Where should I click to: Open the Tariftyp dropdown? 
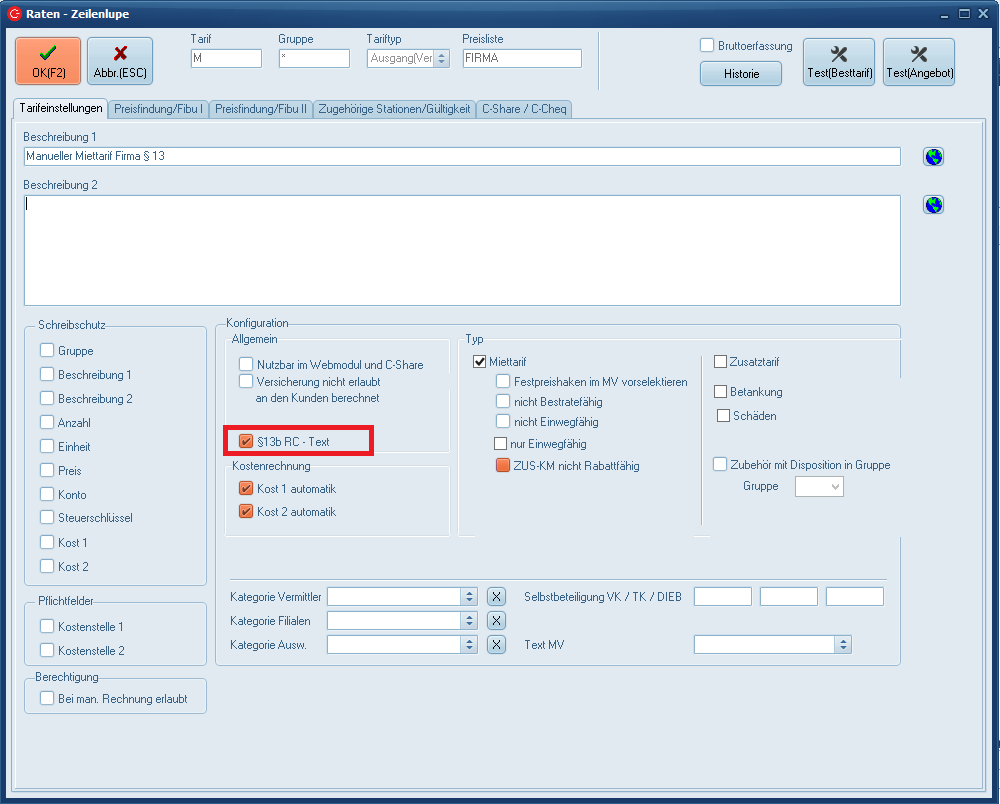tap(441, 59)
